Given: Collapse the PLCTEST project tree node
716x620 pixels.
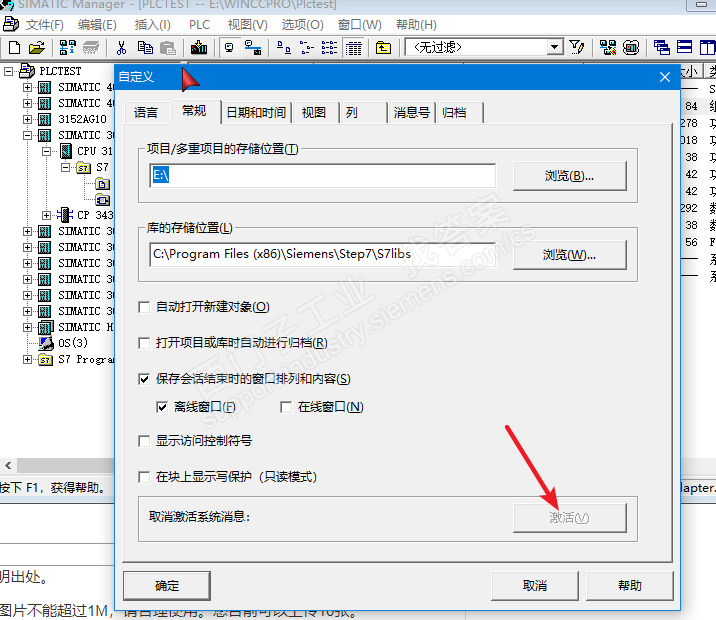Looking at the screenshot, I should tap(8, 71).
